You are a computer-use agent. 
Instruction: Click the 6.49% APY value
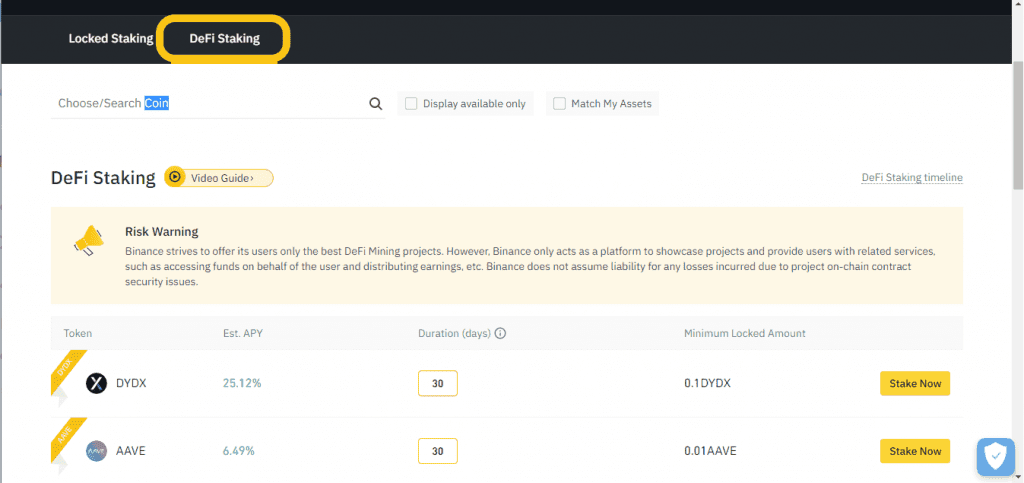(x=238, y=451)
